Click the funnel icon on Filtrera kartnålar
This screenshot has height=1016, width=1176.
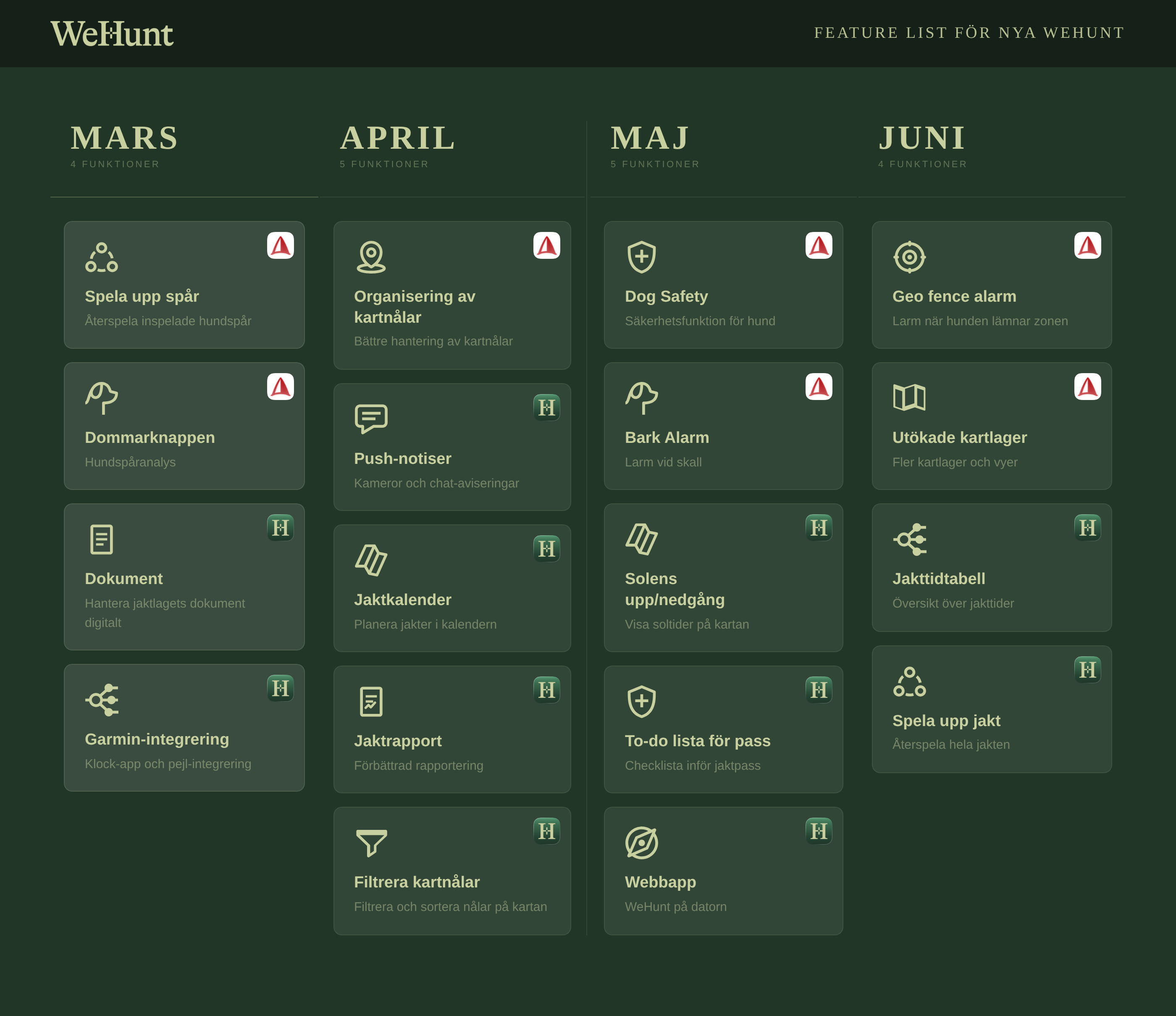tap(371, 843)
